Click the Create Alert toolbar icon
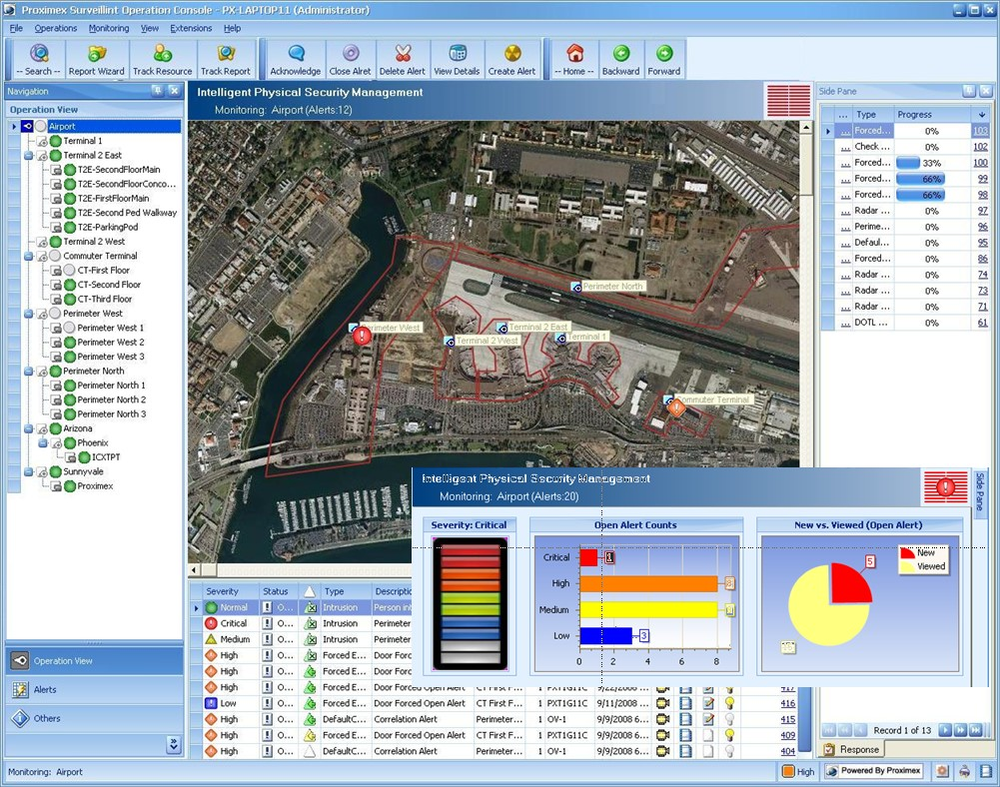This screenshot has height=787, width=1000. (511, 58)
